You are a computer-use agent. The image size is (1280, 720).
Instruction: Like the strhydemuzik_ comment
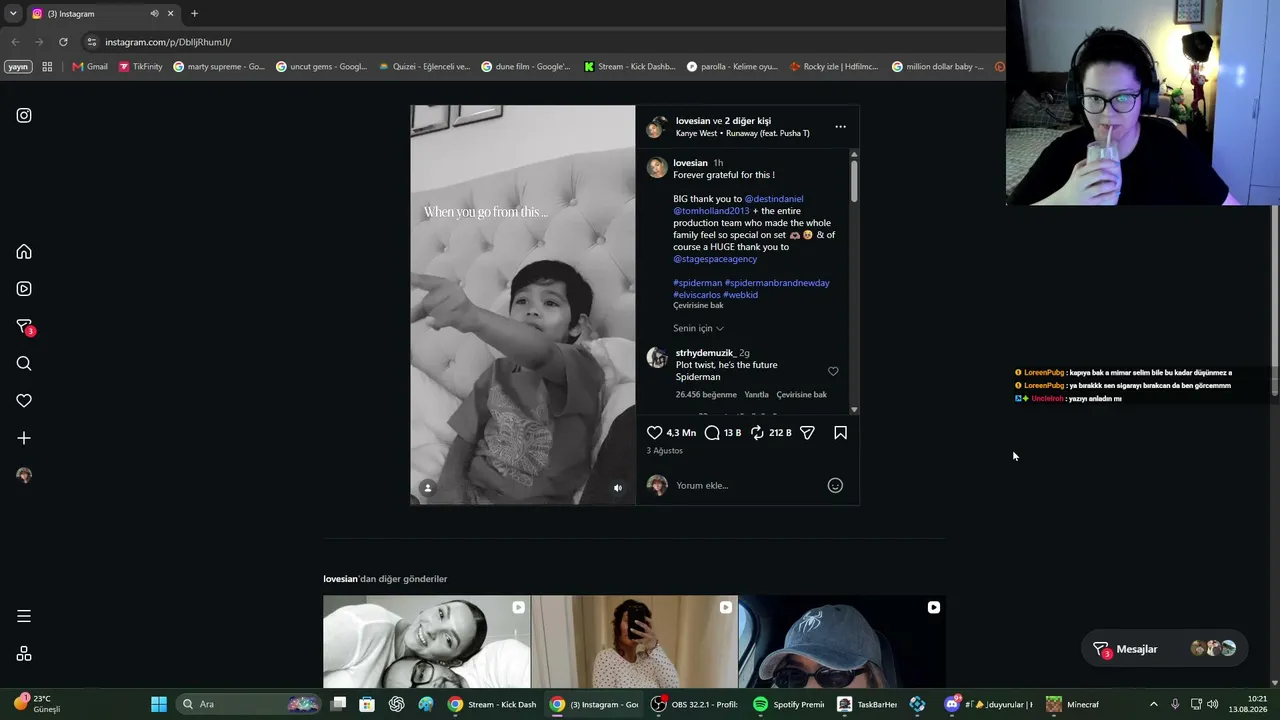[x=833, y=371]
